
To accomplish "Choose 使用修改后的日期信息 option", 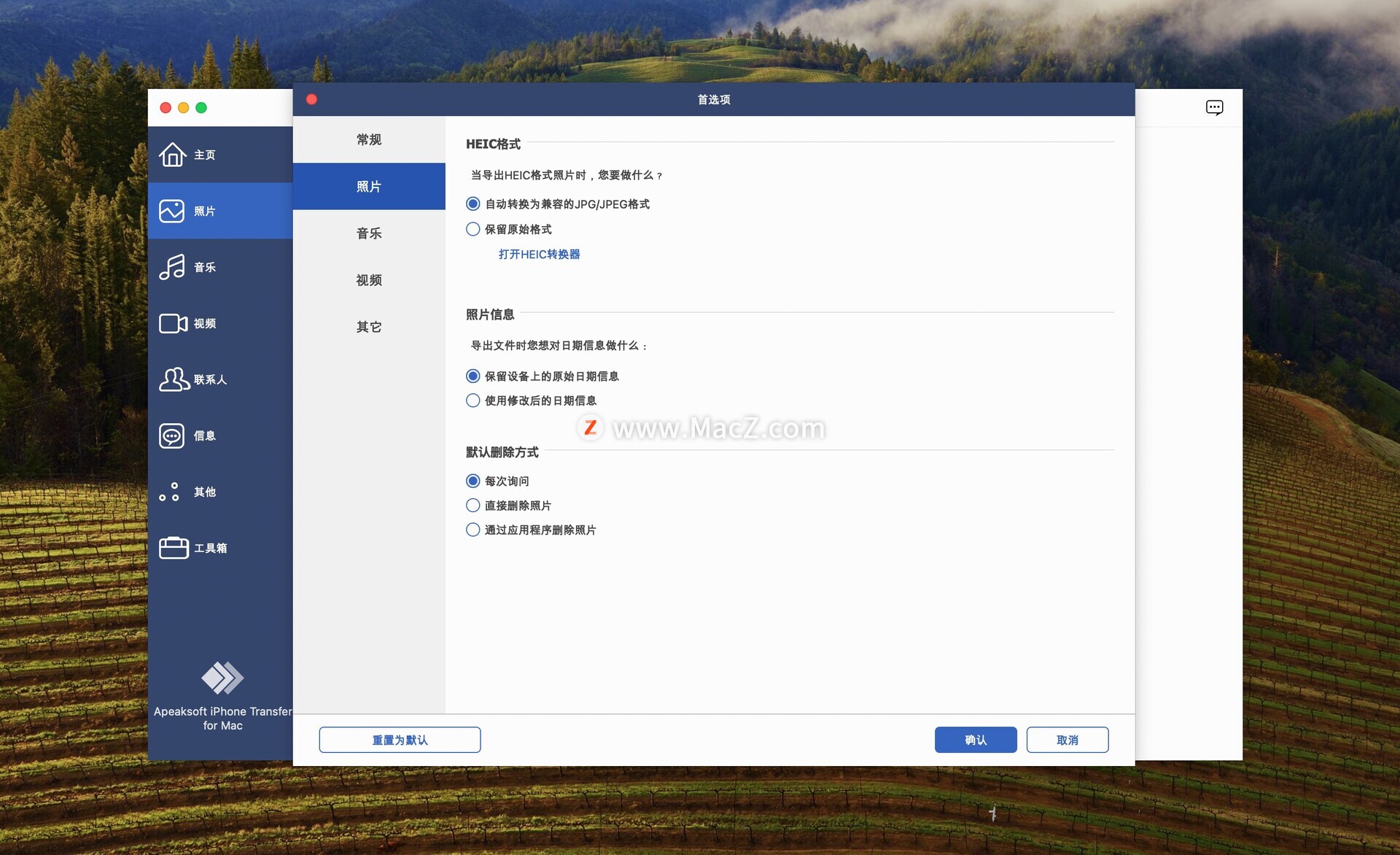I will coord(472,401).
